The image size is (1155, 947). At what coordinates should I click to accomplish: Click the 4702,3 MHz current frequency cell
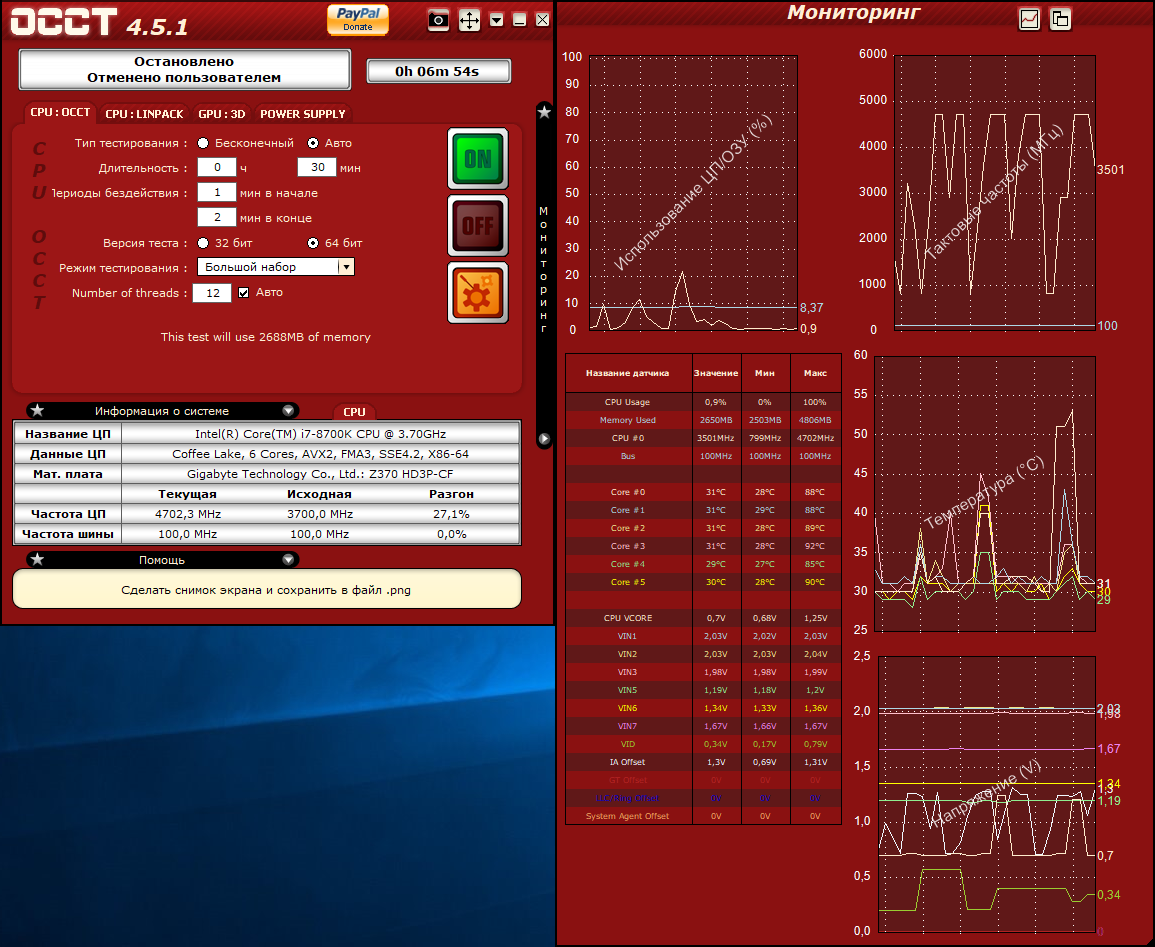188,514
